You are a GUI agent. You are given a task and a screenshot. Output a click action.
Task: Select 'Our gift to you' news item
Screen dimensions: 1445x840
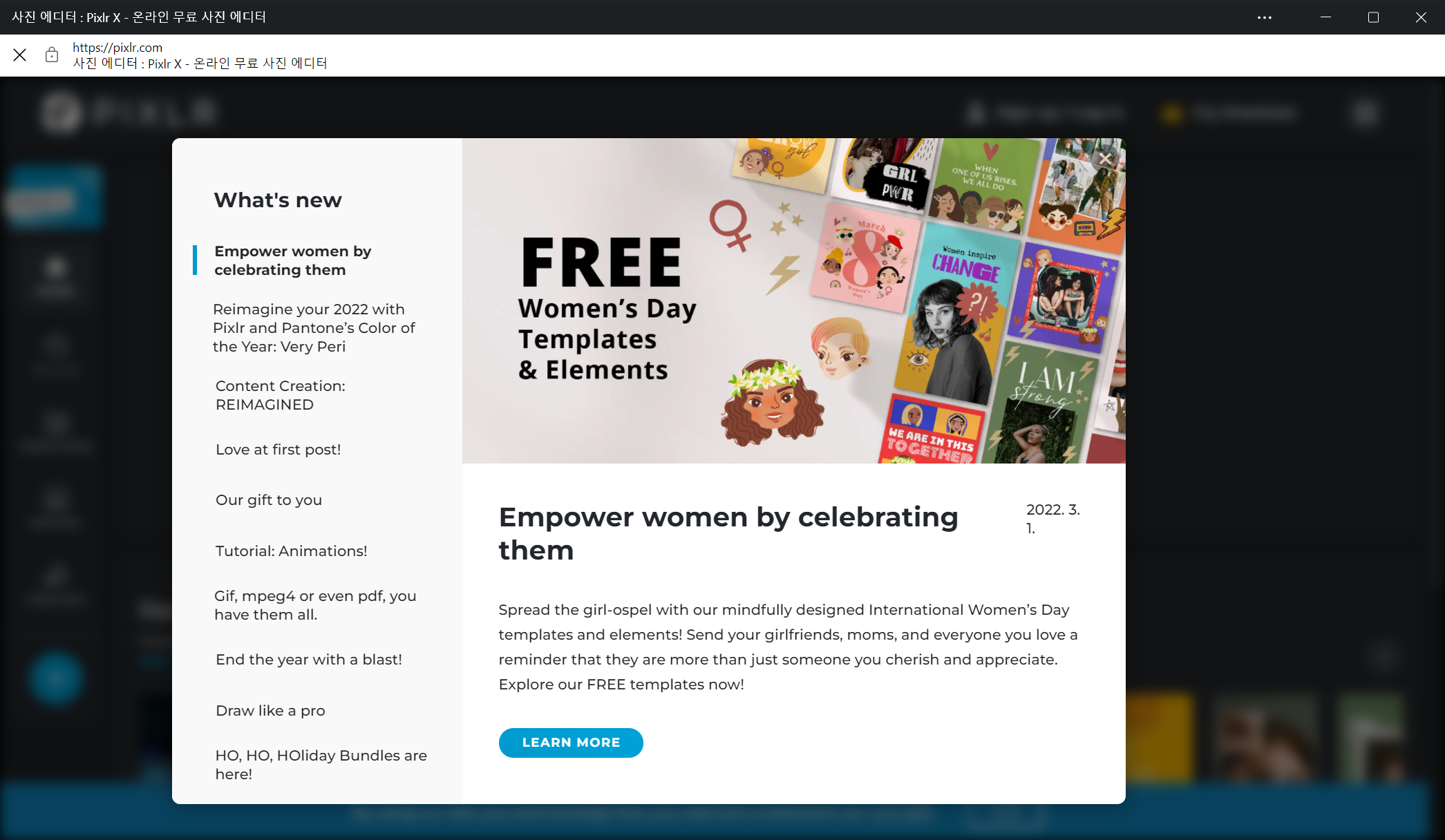[268, 500]
